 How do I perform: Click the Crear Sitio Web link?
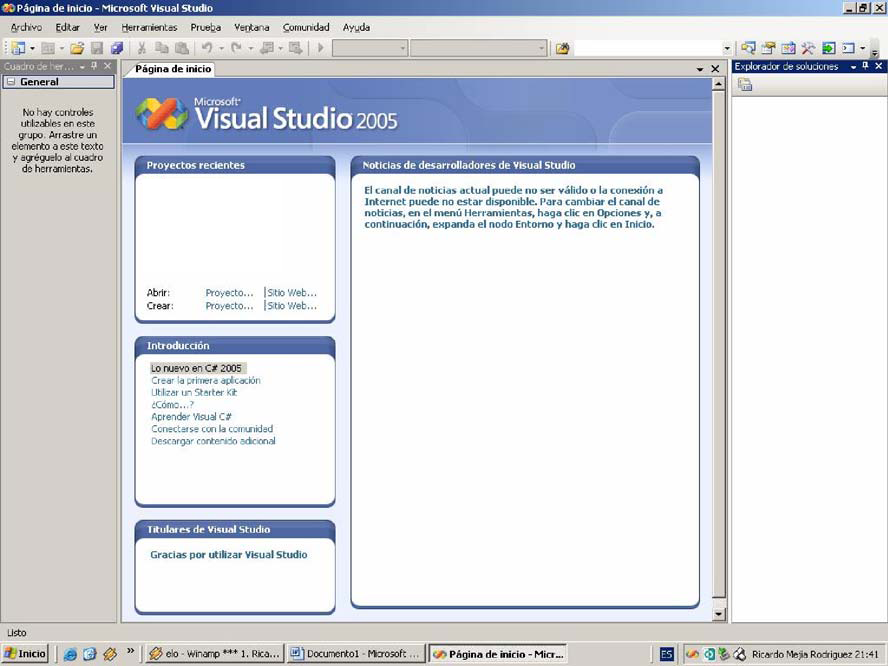point(292,306)
